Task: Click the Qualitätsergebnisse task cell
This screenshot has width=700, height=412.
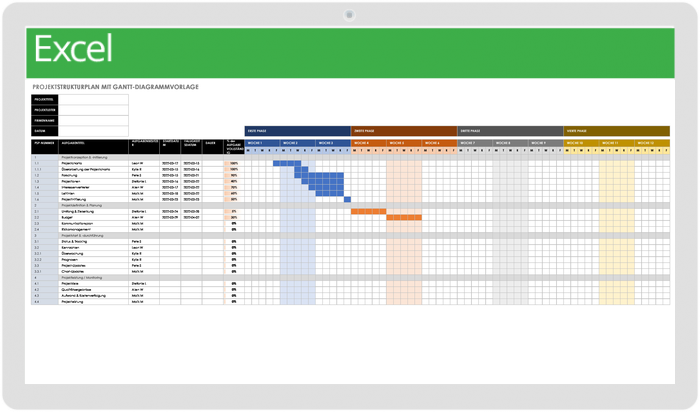Action: point(93,290)
